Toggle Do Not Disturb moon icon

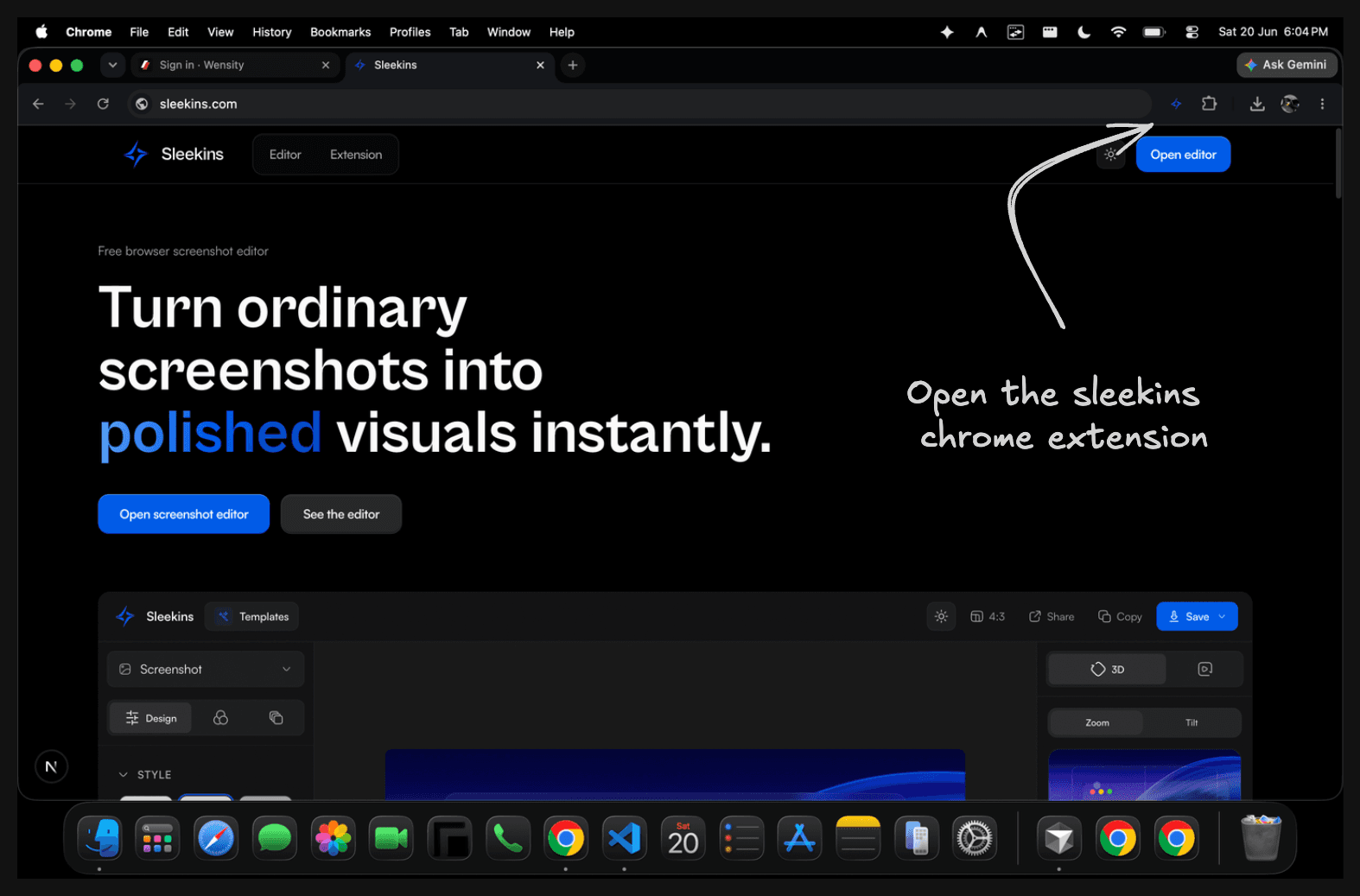coord(1084,32)
